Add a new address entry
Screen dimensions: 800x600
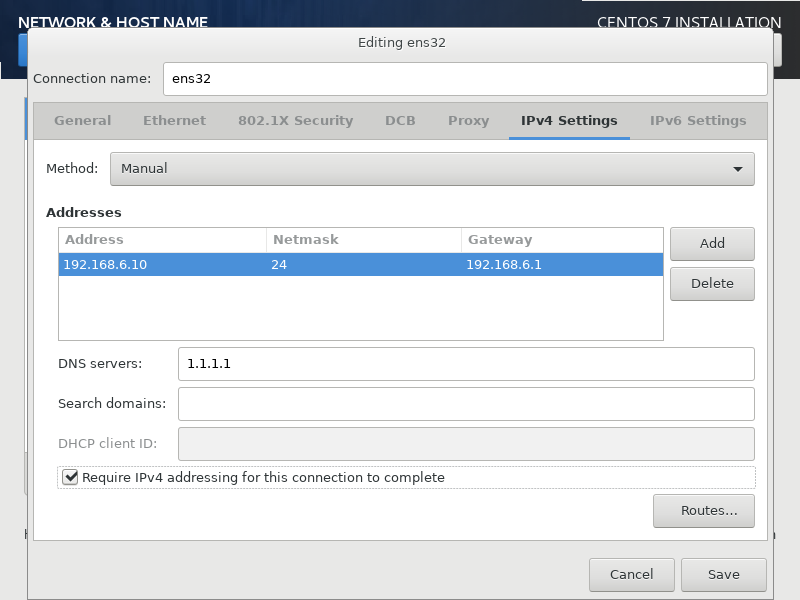tap(712, 243)
